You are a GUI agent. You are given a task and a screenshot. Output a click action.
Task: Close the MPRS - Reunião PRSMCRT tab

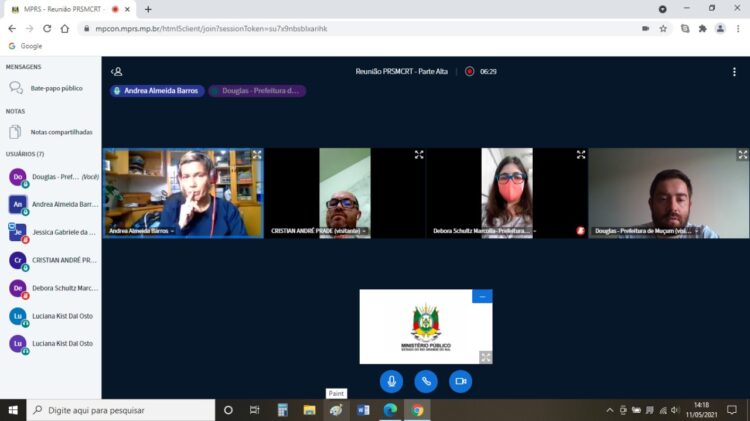point(127,9)
